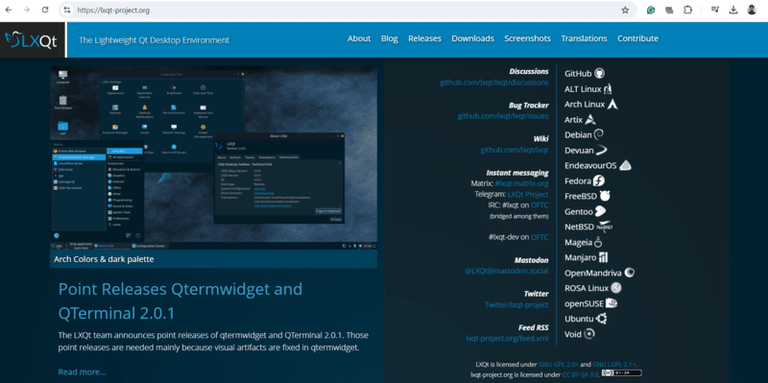Click the Creative Commons license badge
This screenshot has width=768, height=383.
622,374
